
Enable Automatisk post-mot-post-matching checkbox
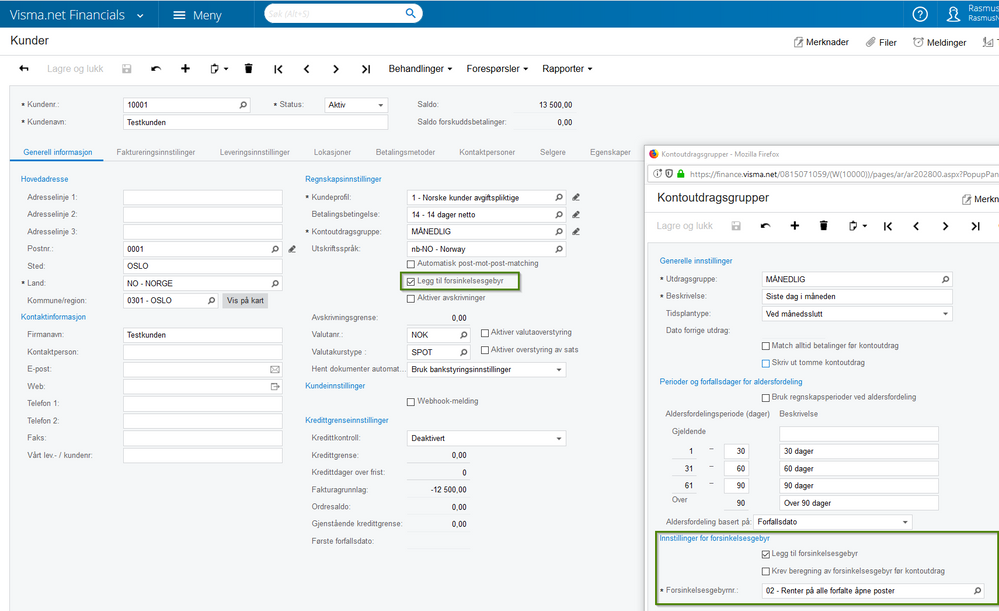(411, 264)
